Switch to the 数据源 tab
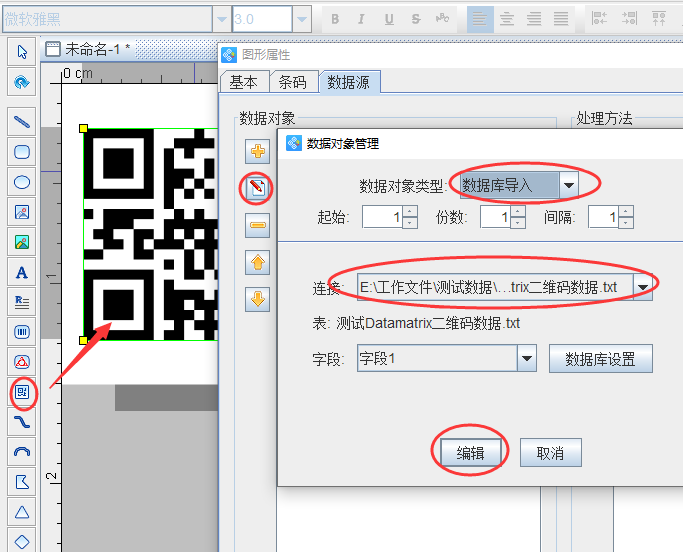 click(348, 82)
